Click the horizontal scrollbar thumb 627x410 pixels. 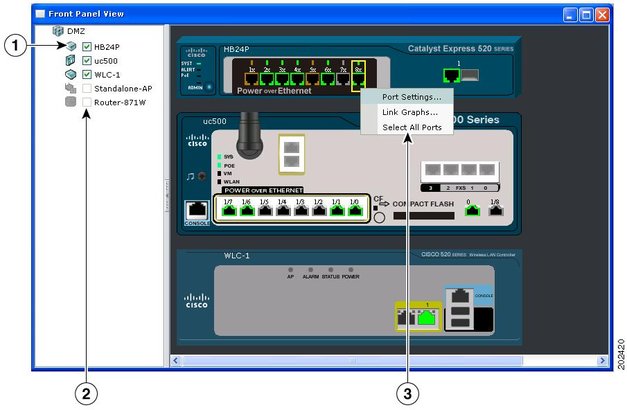tap(352, 360)
